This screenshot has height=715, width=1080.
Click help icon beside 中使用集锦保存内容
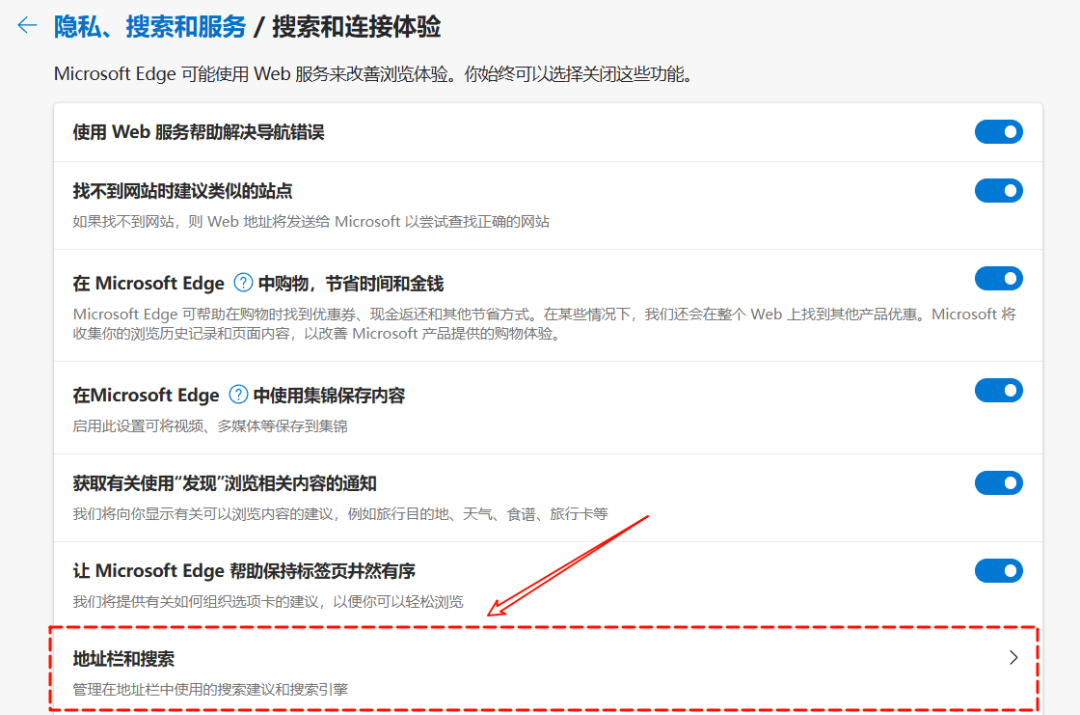pyautogui.click(x=238, y=395)
